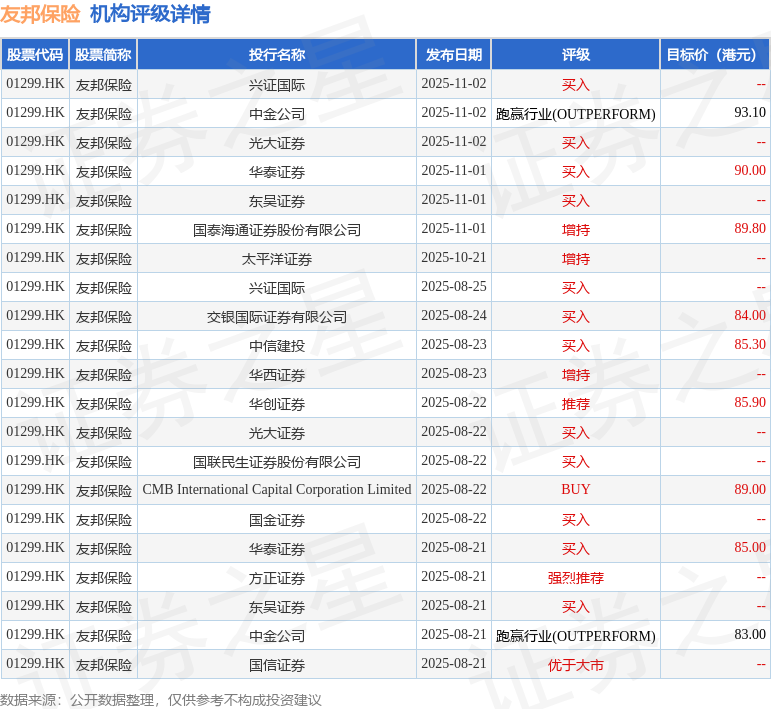Click target price 90.00

750,171
